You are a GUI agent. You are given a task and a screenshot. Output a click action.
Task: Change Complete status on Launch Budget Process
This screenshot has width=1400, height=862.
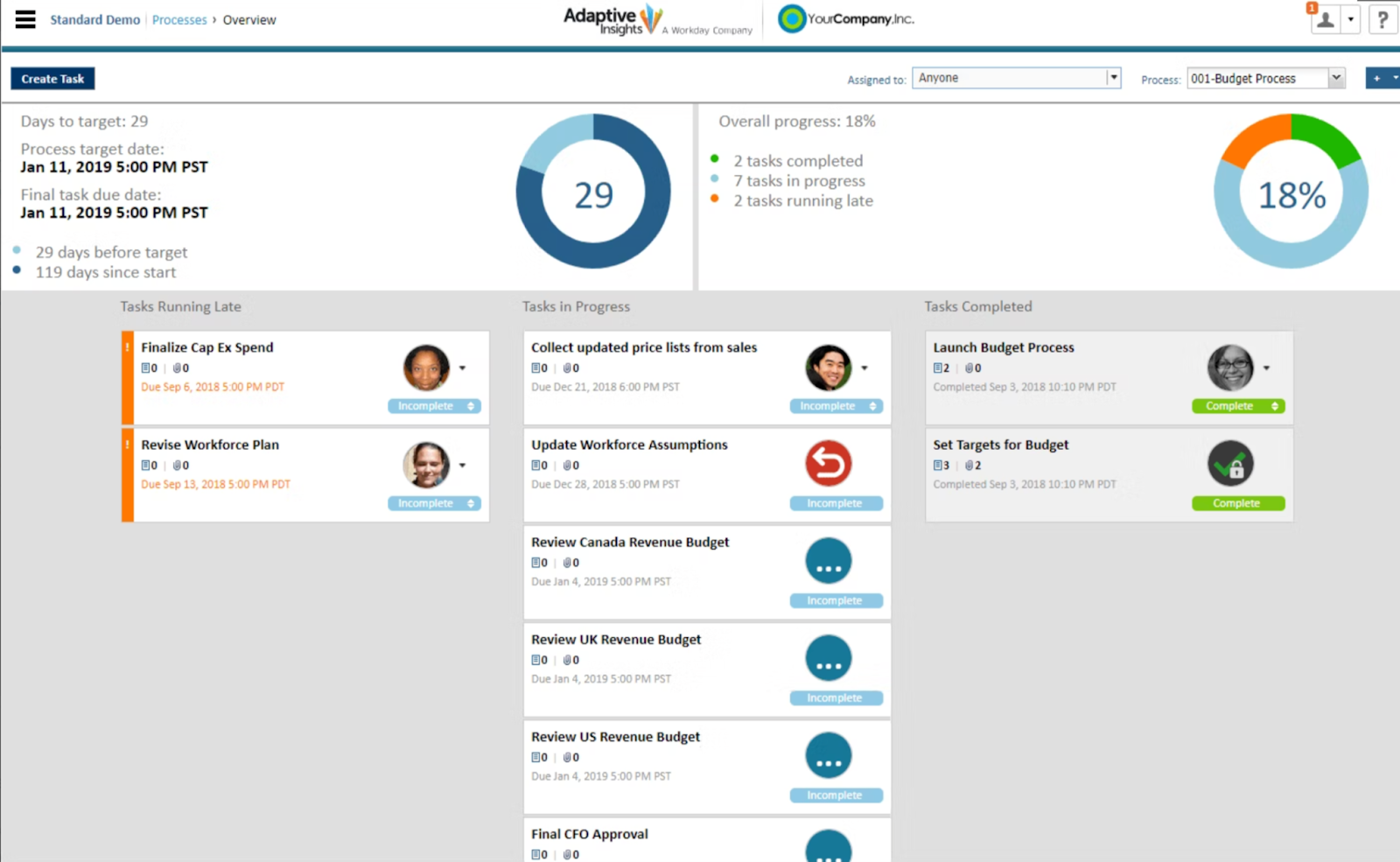(1238, 406)
